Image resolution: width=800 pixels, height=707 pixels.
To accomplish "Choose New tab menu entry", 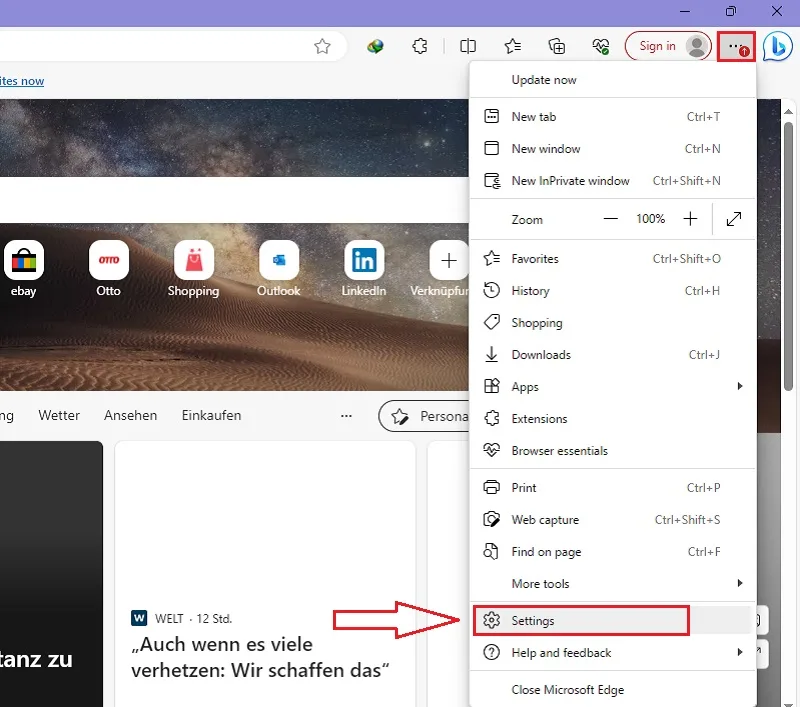I will (x=612, y=117).
